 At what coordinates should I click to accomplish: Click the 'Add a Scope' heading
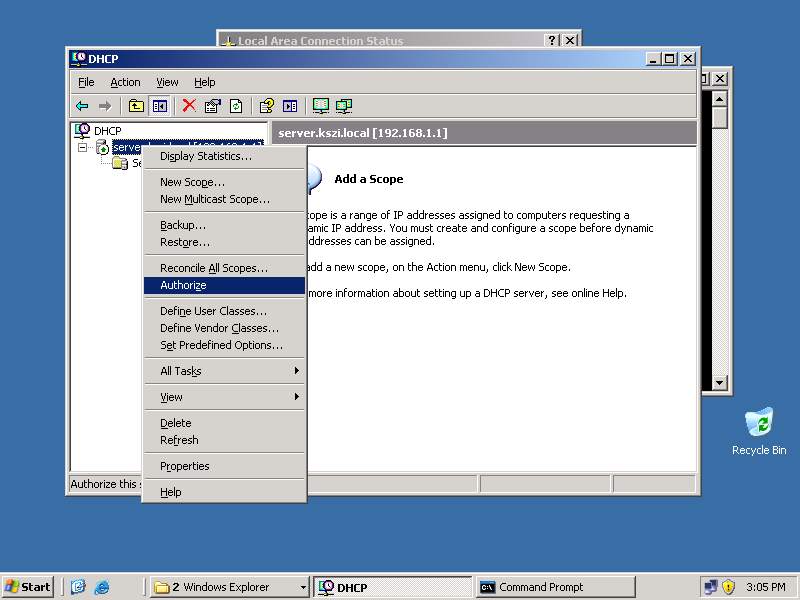pos(369,179)
